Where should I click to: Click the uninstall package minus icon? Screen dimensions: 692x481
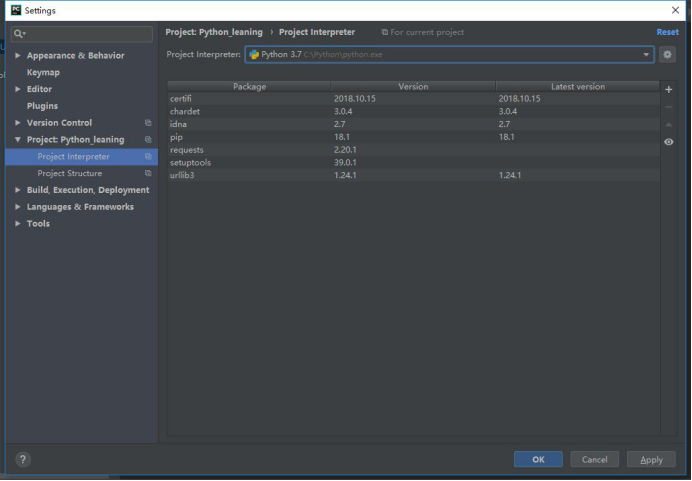(x=669, y=107)
